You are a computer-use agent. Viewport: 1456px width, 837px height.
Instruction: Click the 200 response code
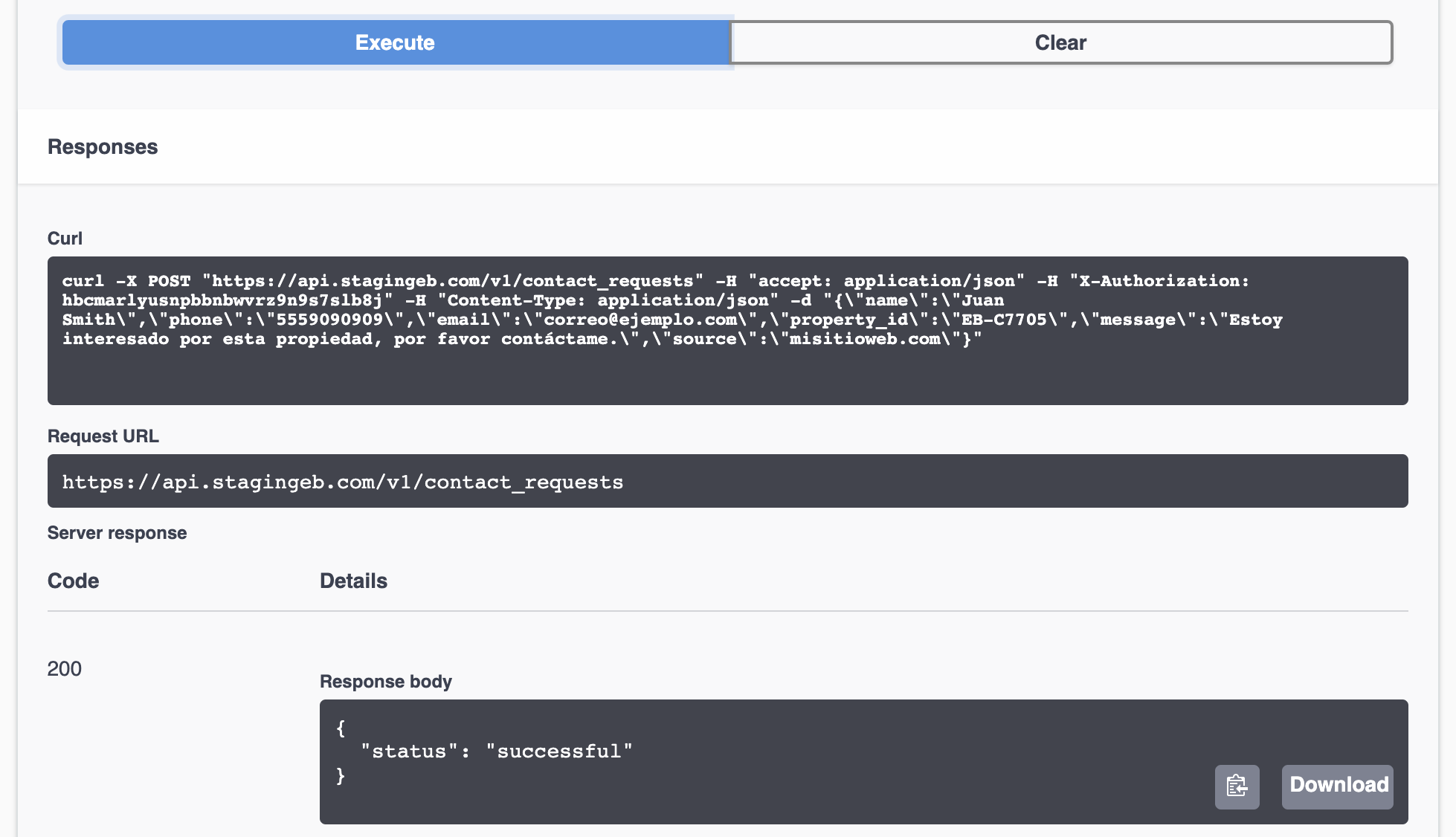click(65, 668)
